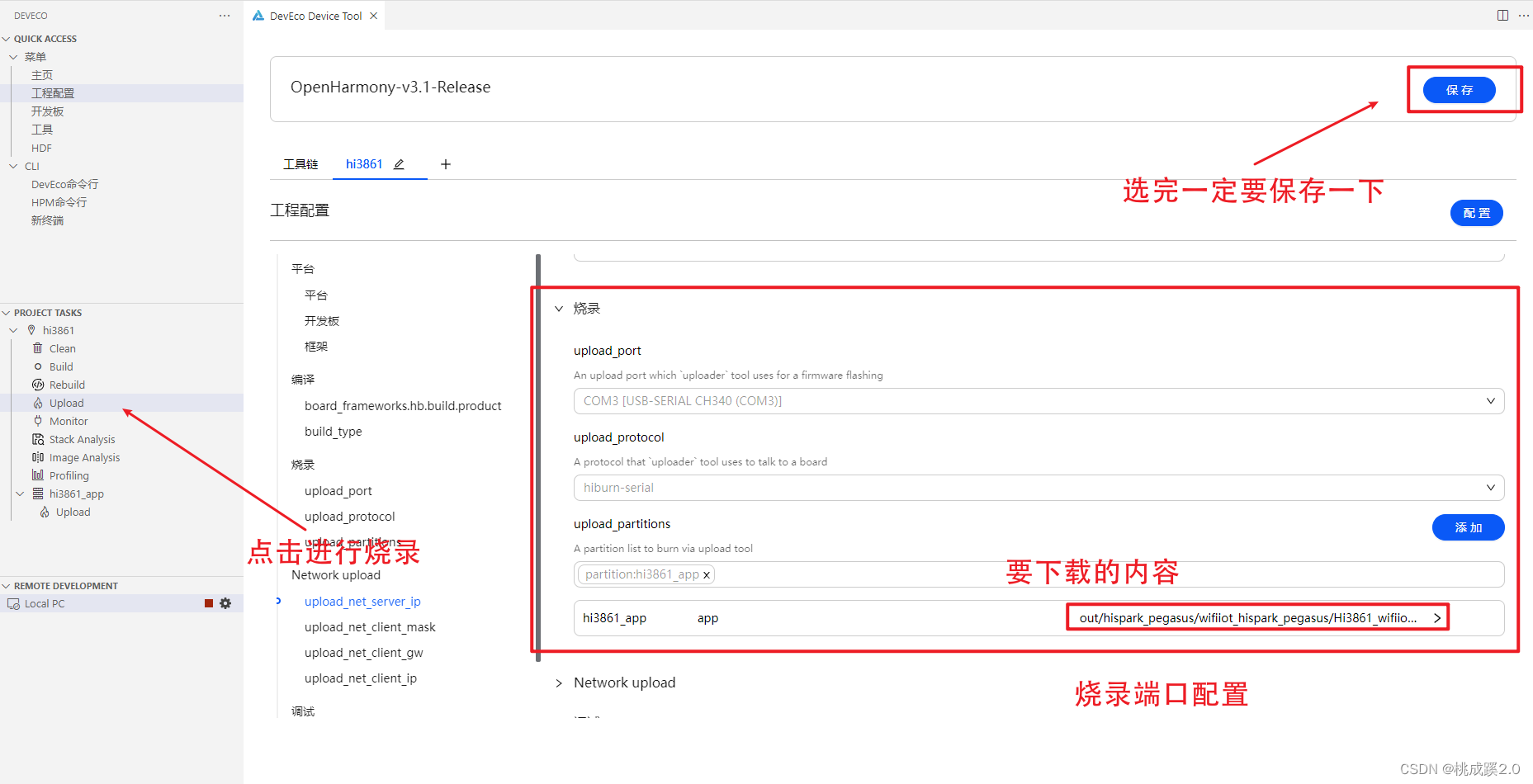
Task: Jump to board_frameworks.hb.build.product setting
Action: point(403,406)
